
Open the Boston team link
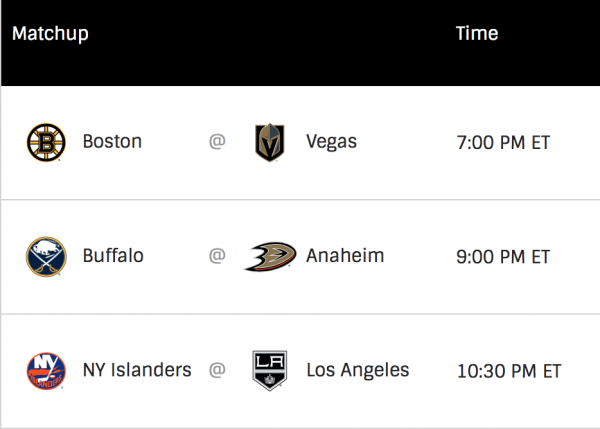point(112,142)
